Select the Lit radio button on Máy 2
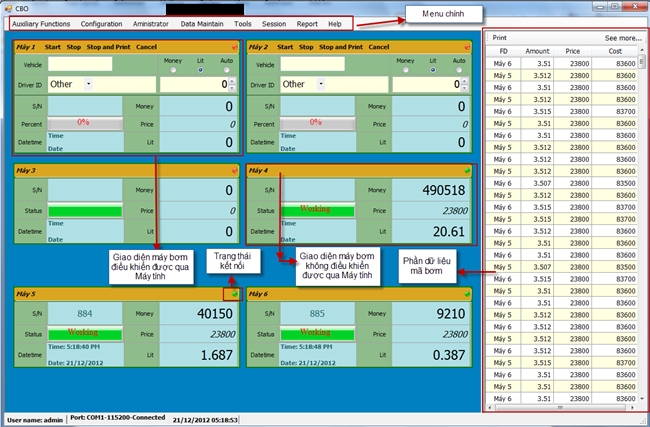The width and height of the screenshot is (650, 427). (432, 70)
